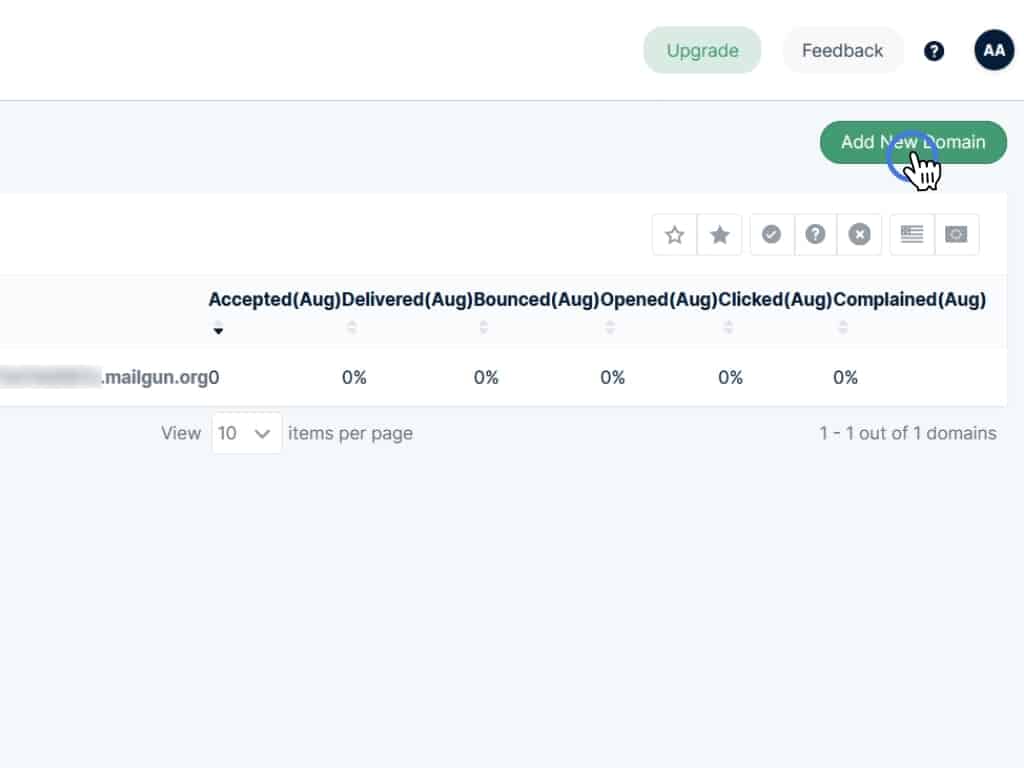This screenshot has width=1024, height=768.
Task: Click Add New Domain button
Action: (913, 142)
